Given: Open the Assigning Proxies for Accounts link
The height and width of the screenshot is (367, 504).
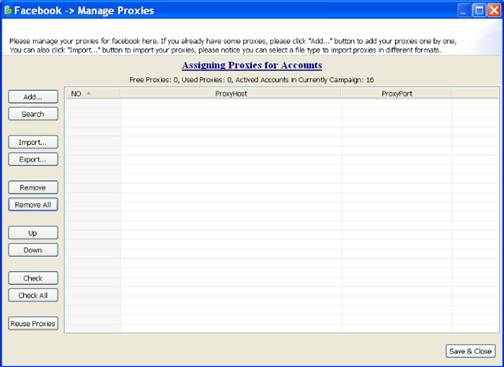Looking at the screenshot, I should pos(252,65).
